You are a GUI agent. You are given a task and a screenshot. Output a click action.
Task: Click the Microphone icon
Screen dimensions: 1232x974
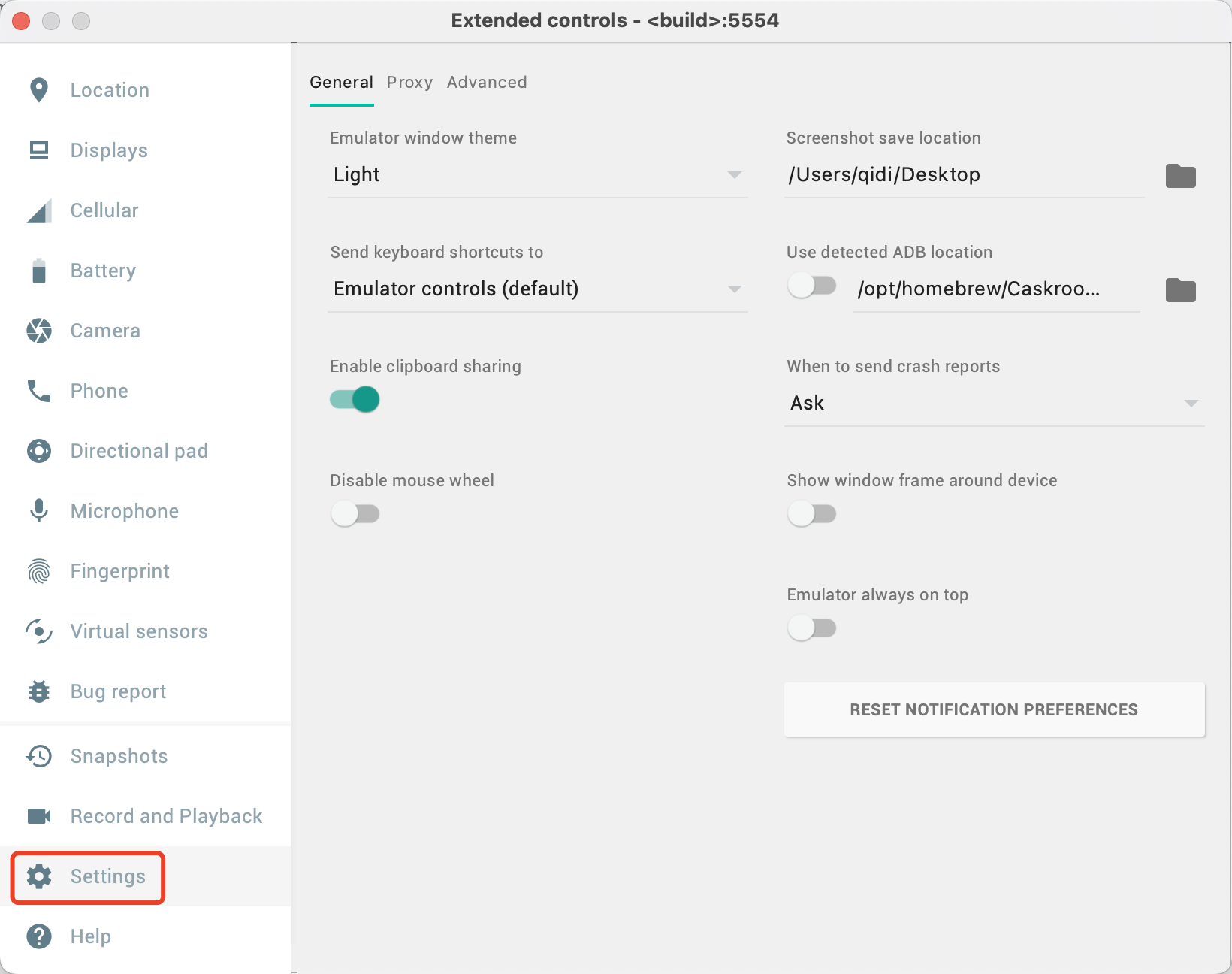point(39,511)
